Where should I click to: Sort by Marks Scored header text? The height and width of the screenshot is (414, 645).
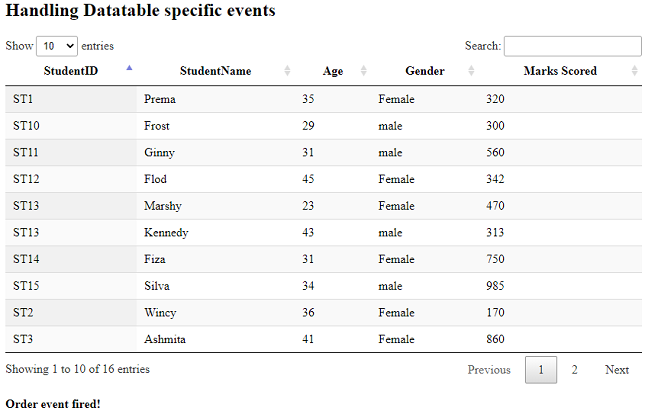(x=560, y=71)
